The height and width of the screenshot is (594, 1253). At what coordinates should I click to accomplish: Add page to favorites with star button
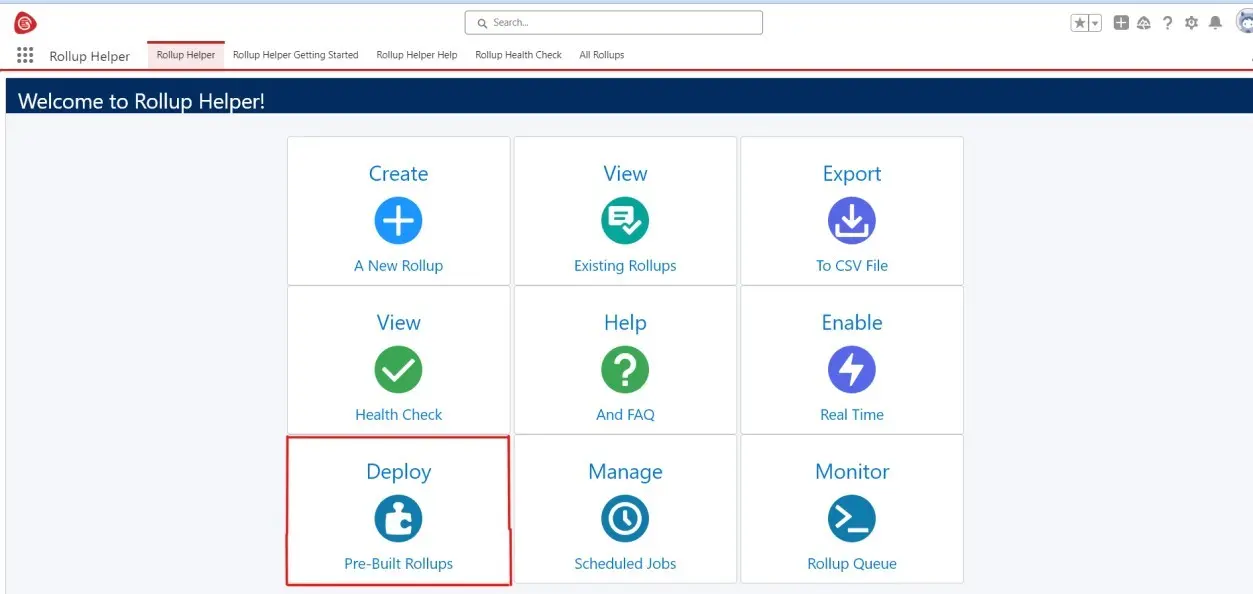[1080, 23]
